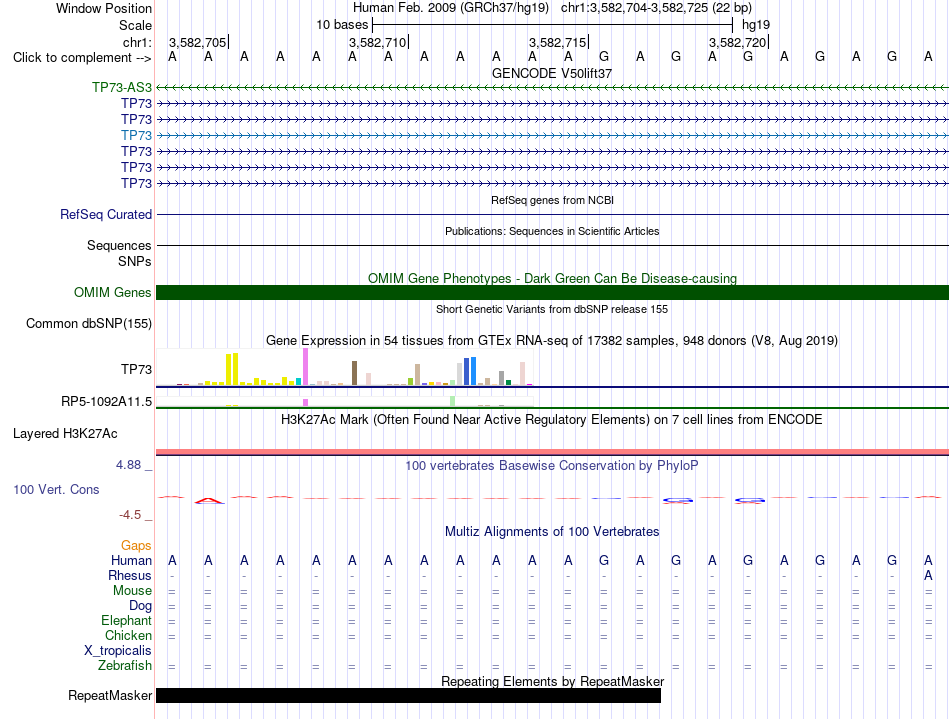The width and height of the screenshot is (950, 719).
Task: Click 'Publications: Sequences in Scientific Articles' title
Action: pyautogui.click(x=552, y=231)
